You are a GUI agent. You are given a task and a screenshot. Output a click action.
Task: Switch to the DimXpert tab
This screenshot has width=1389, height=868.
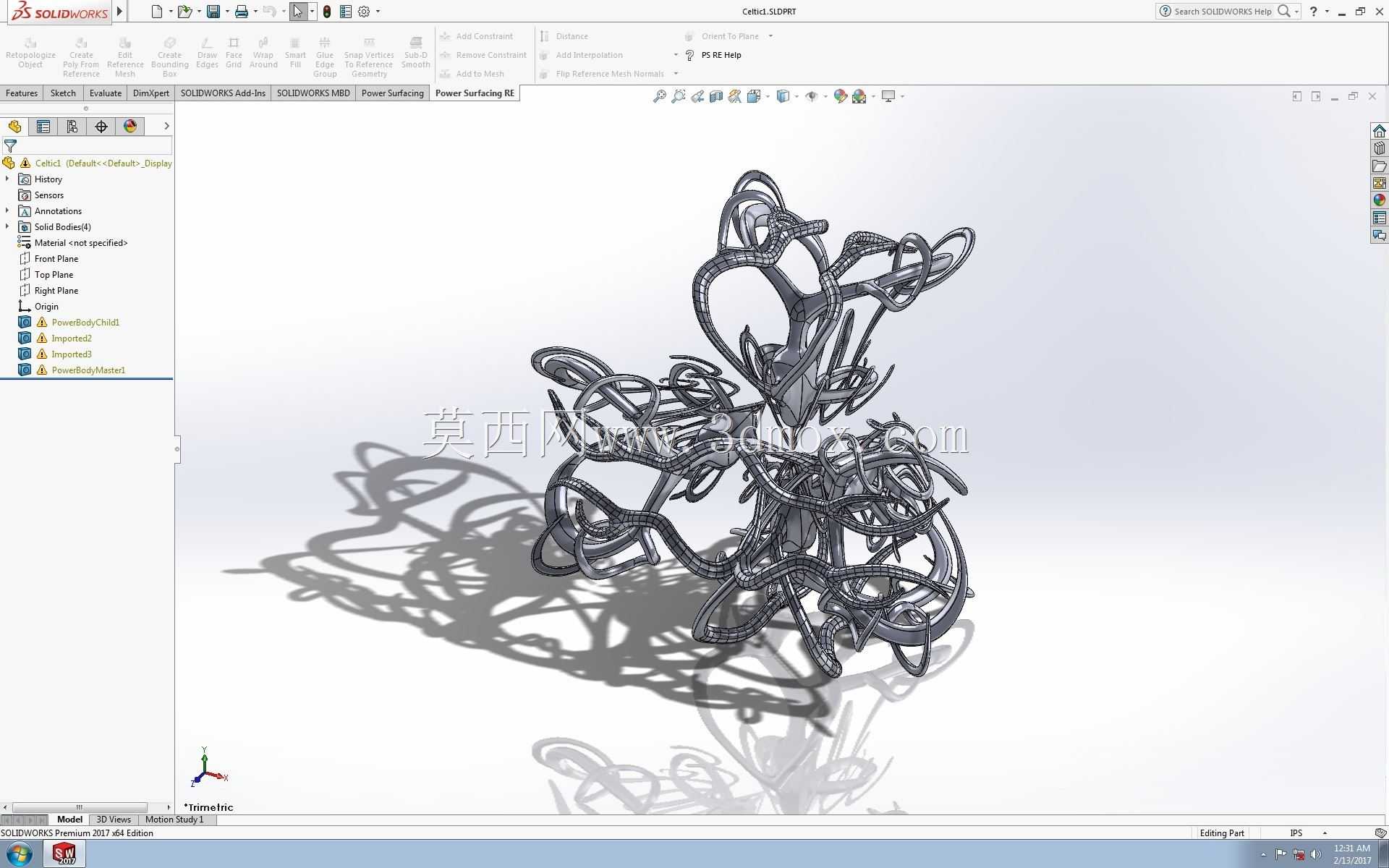point(151,93)
